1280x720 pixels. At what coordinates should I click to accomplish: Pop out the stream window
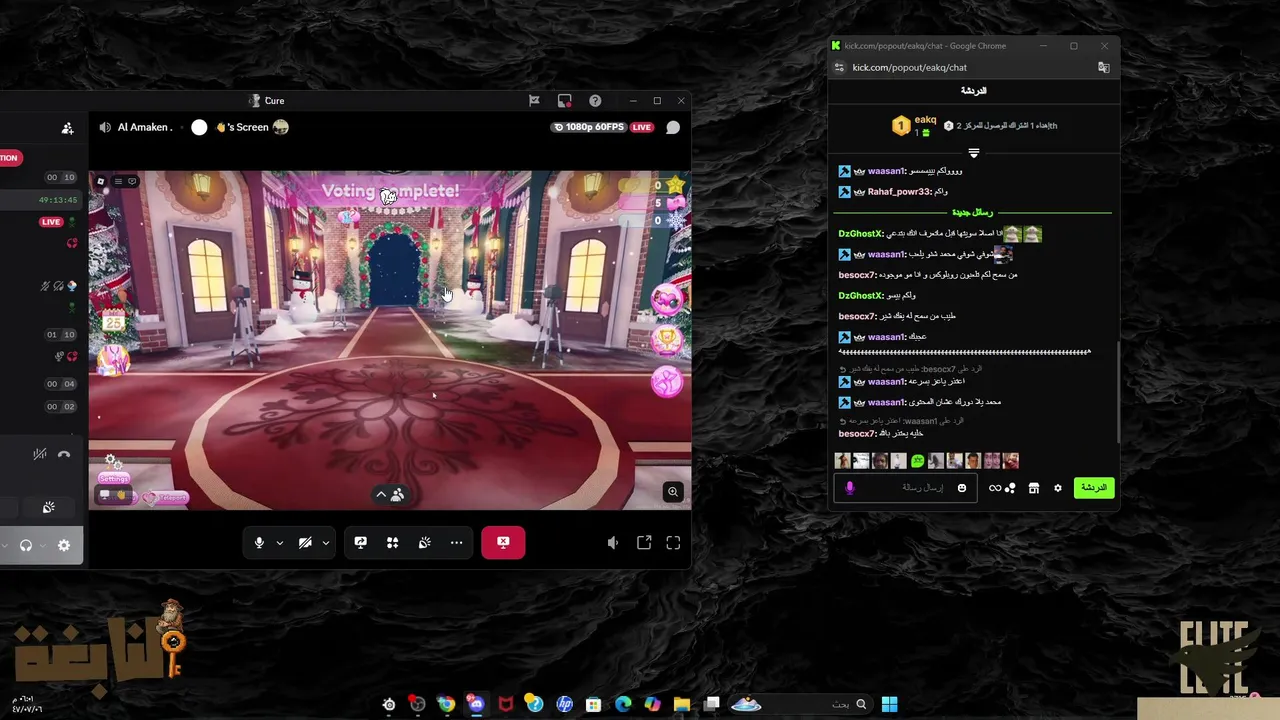click(644, 542)
